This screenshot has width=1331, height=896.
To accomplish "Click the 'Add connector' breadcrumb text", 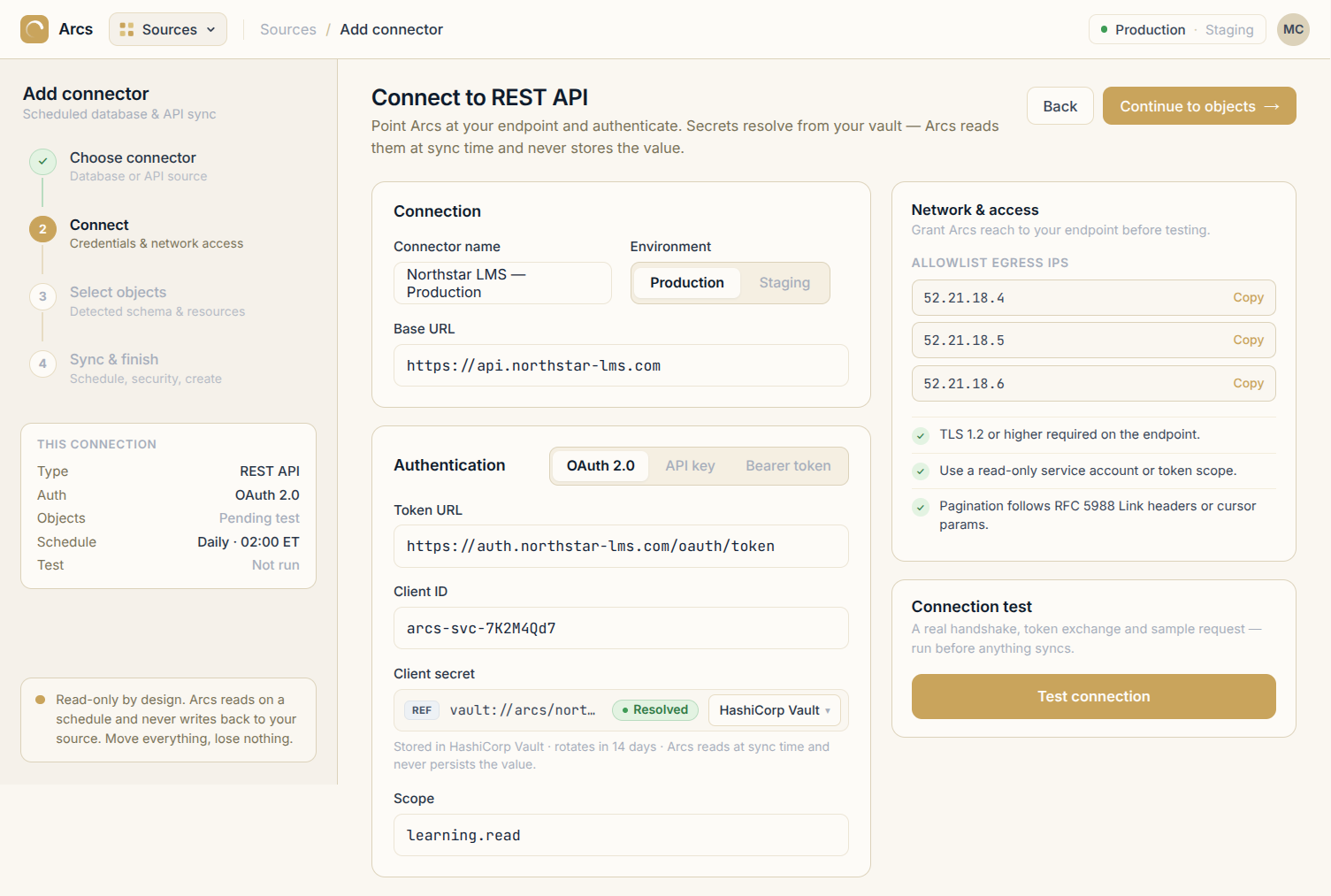I will [x=392, y=29].
